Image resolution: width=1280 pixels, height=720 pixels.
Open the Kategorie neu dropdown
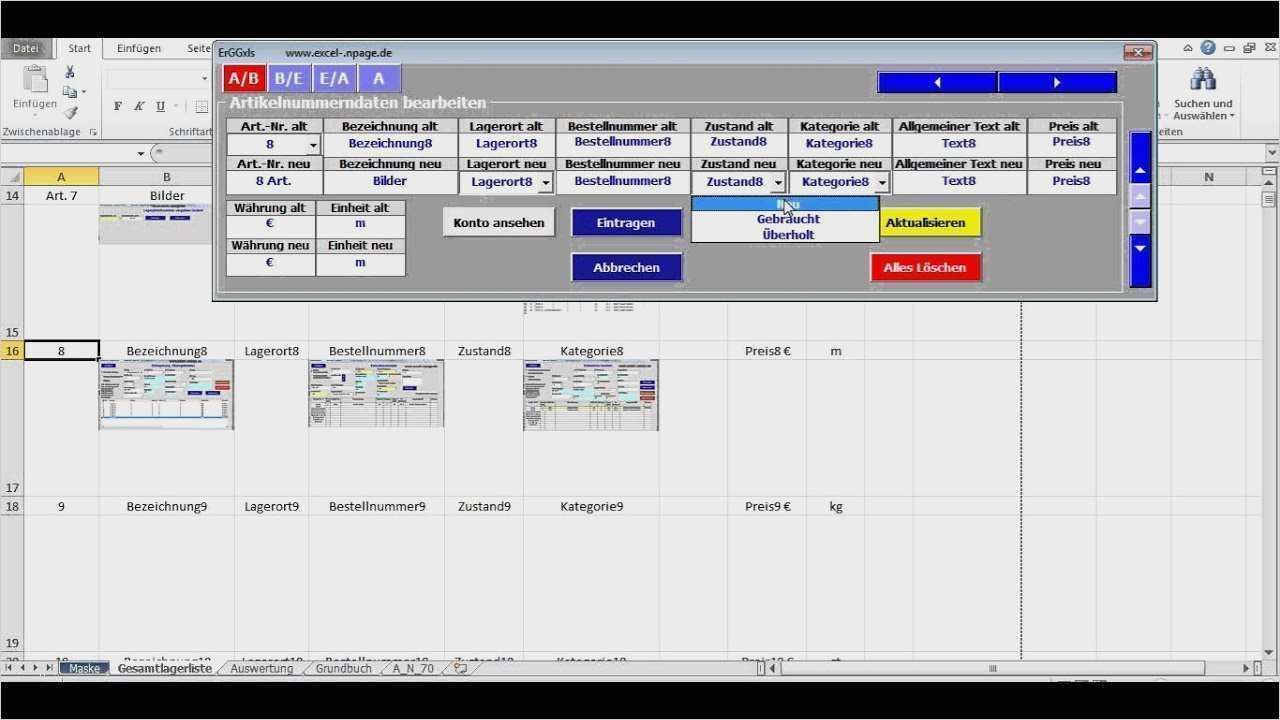(881, 183)
